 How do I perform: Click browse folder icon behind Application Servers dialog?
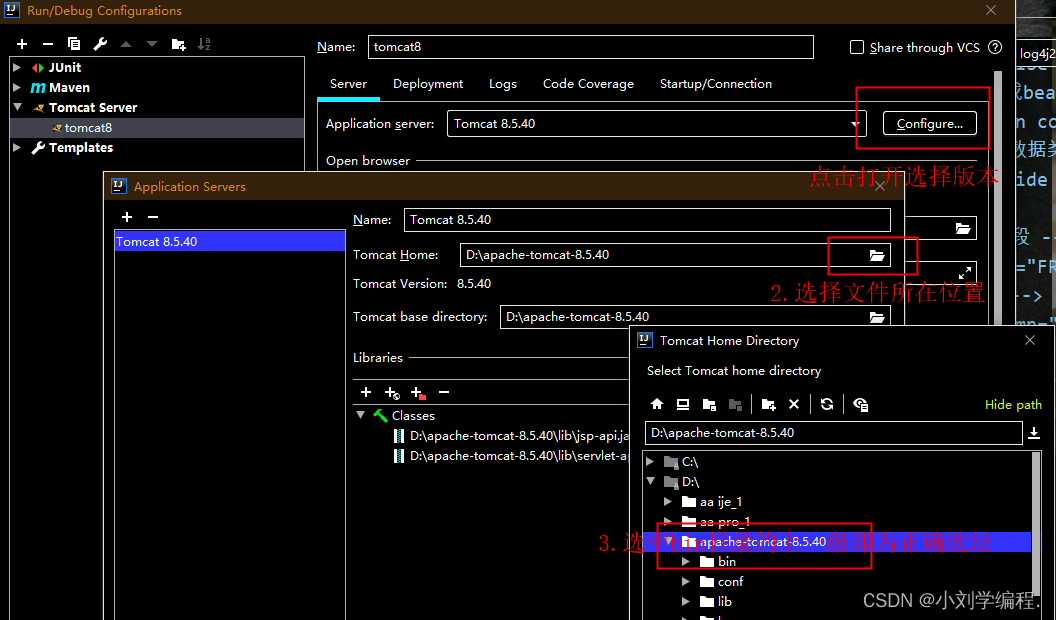coord(963,228)
